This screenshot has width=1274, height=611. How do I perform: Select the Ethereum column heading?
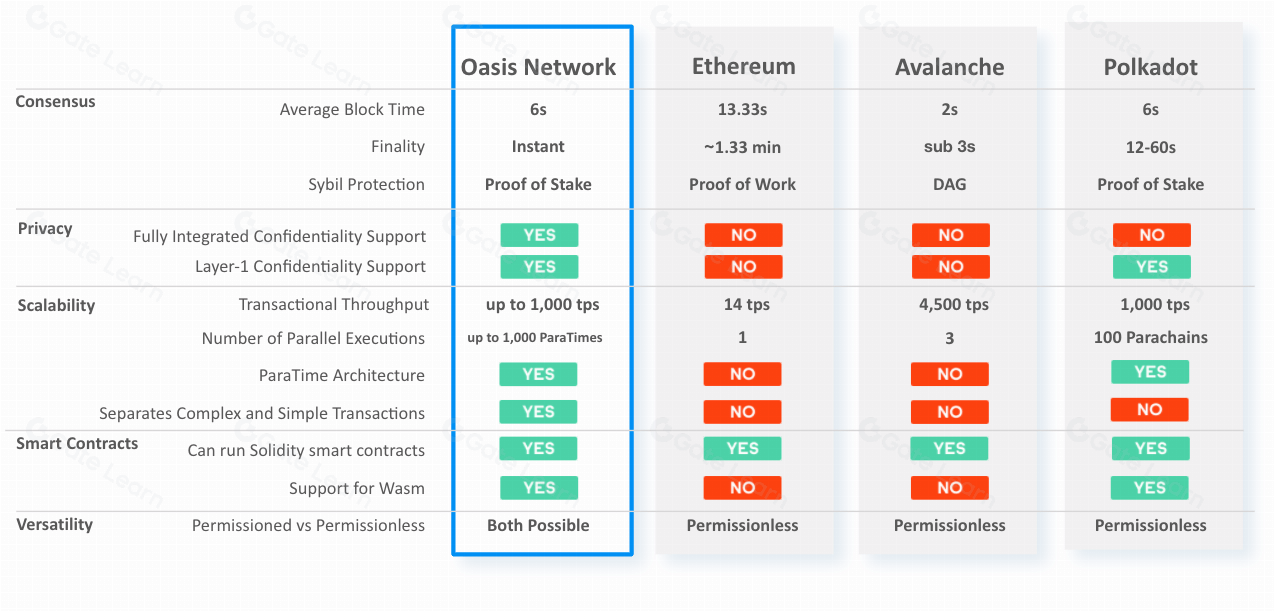743,67
